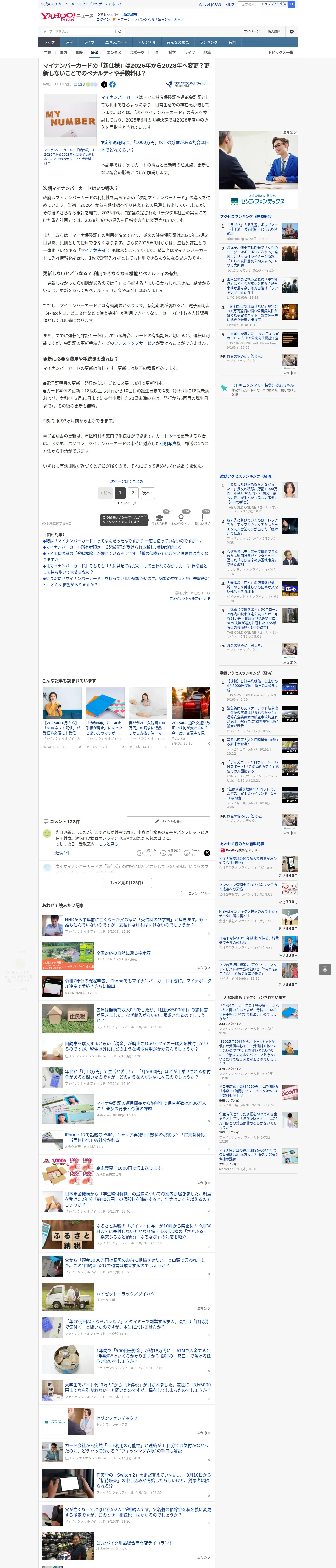Open the トップ navigation tab
The width and height of the screenshot is (336, 1568).
pos(49,43)
